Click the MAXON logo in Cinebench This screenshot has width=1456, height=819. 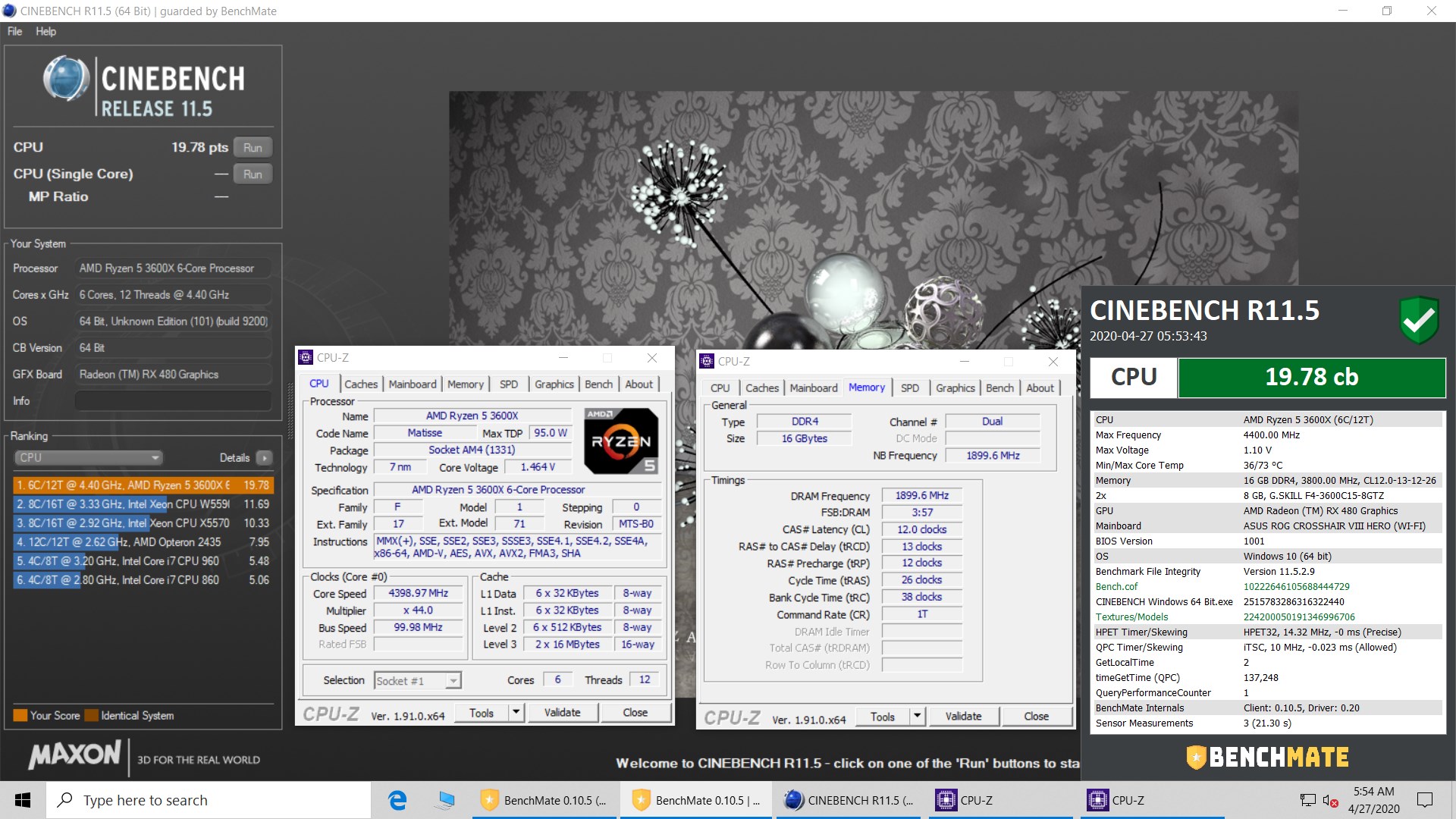[74, 754]
